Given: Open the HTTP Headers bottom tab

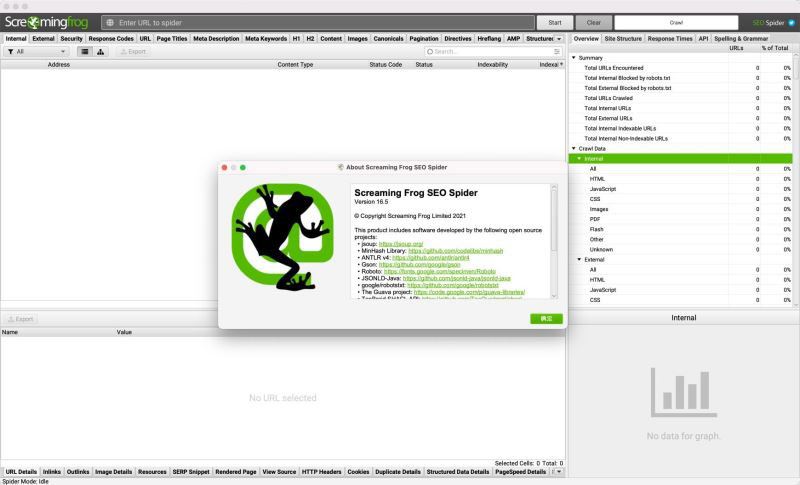Looking at the screenshot, I should [321, 472].
